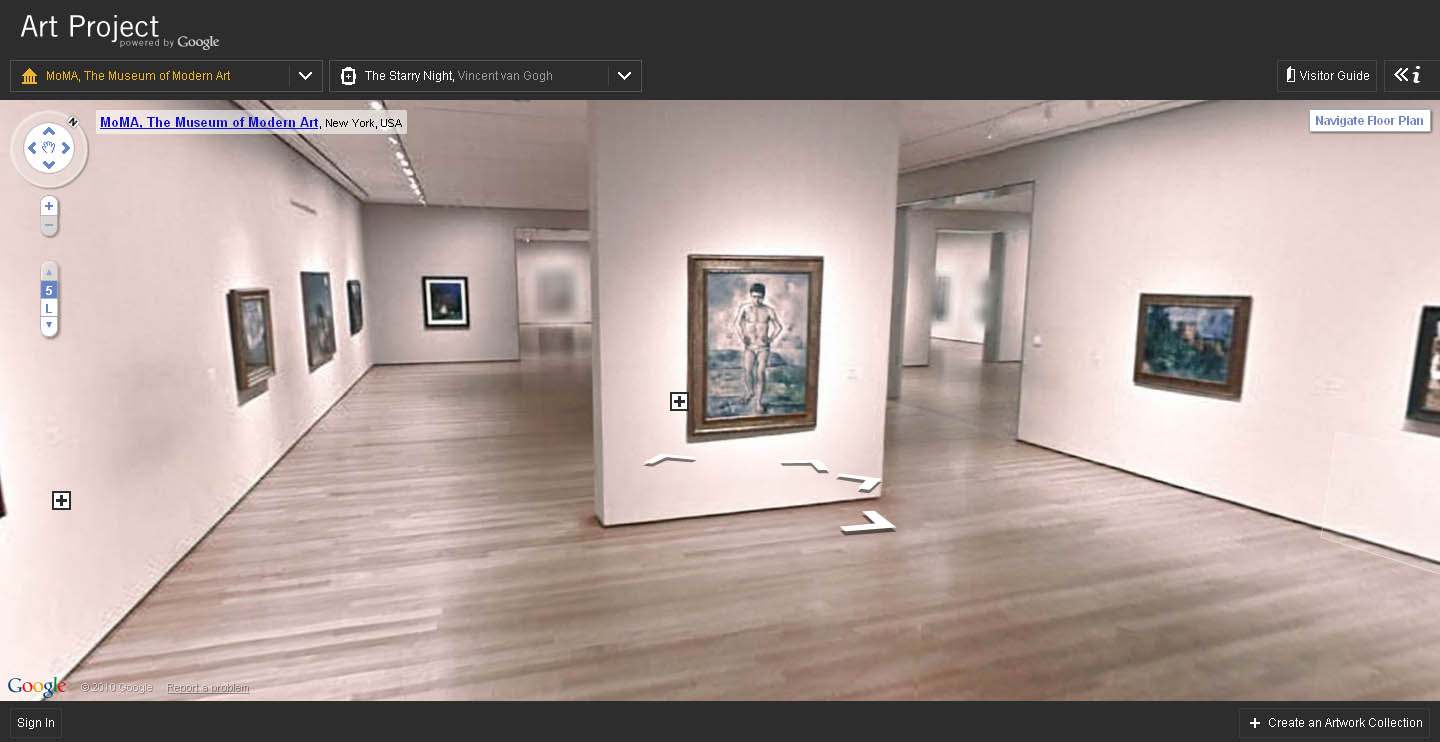Create an Artwork Collection
1440x742 pixels.
[x=1335, y=723]
